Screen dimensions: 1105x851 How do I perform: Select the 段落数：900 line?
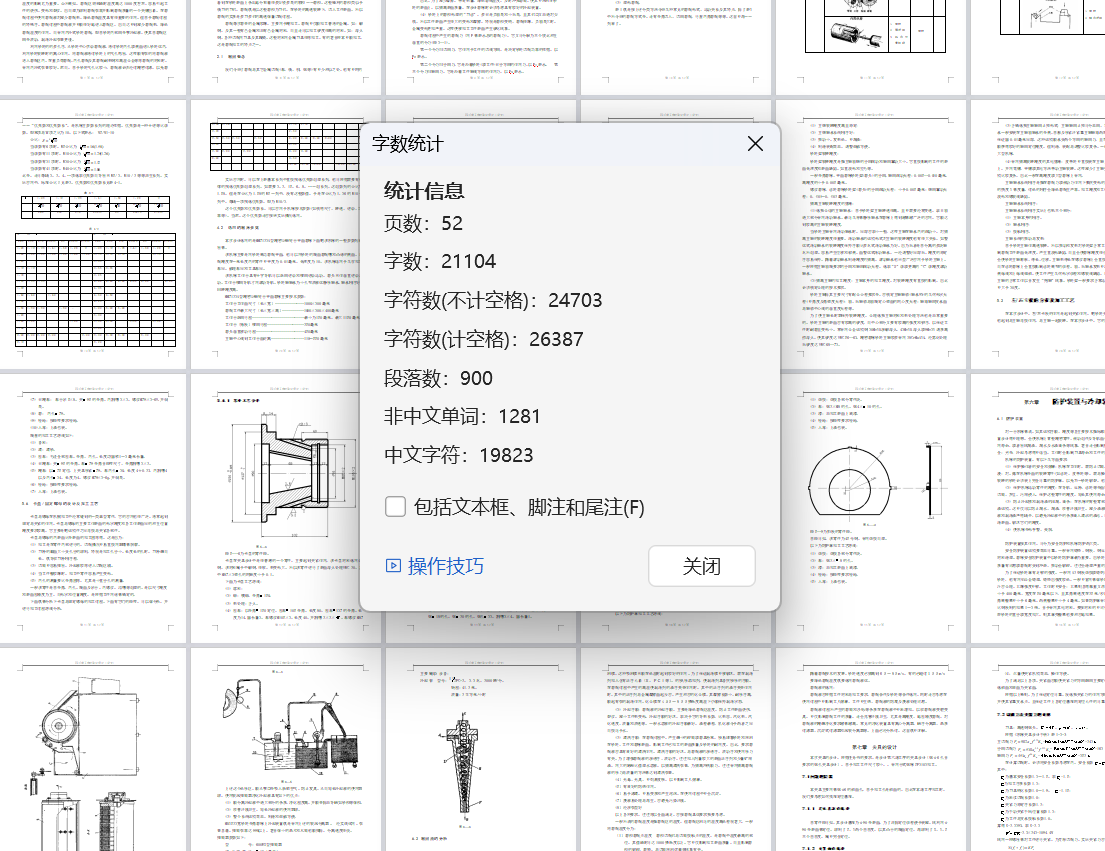pos(438,378)
